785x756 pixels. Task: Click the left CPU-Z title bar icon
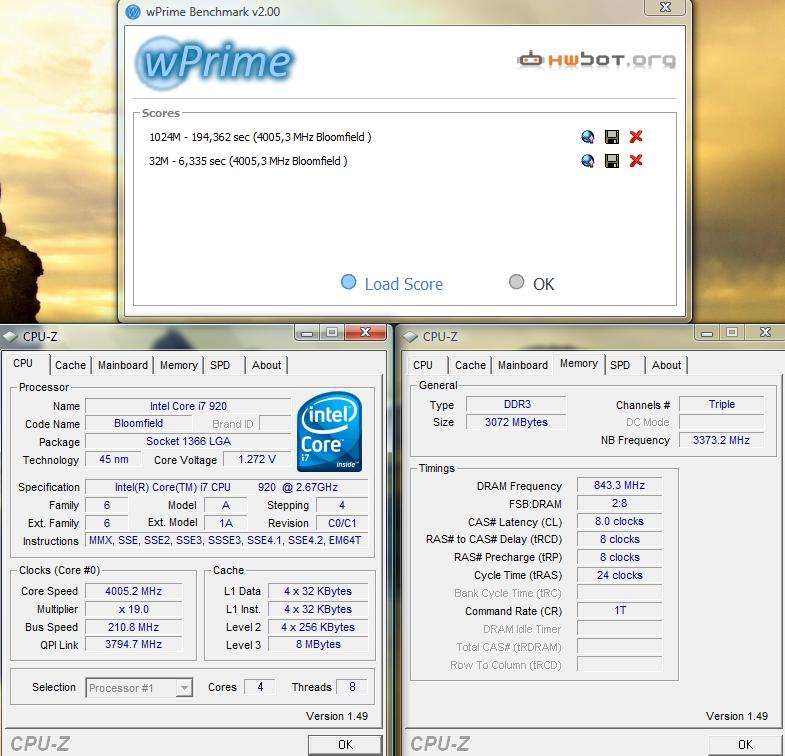pos(10,336)
